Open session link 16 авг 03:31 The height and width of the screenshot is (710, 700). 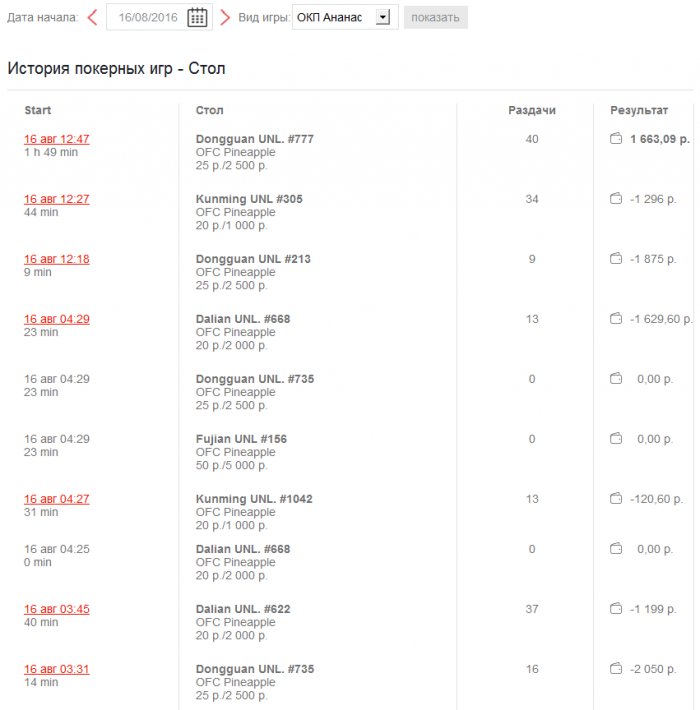click(x=57, y=669)
